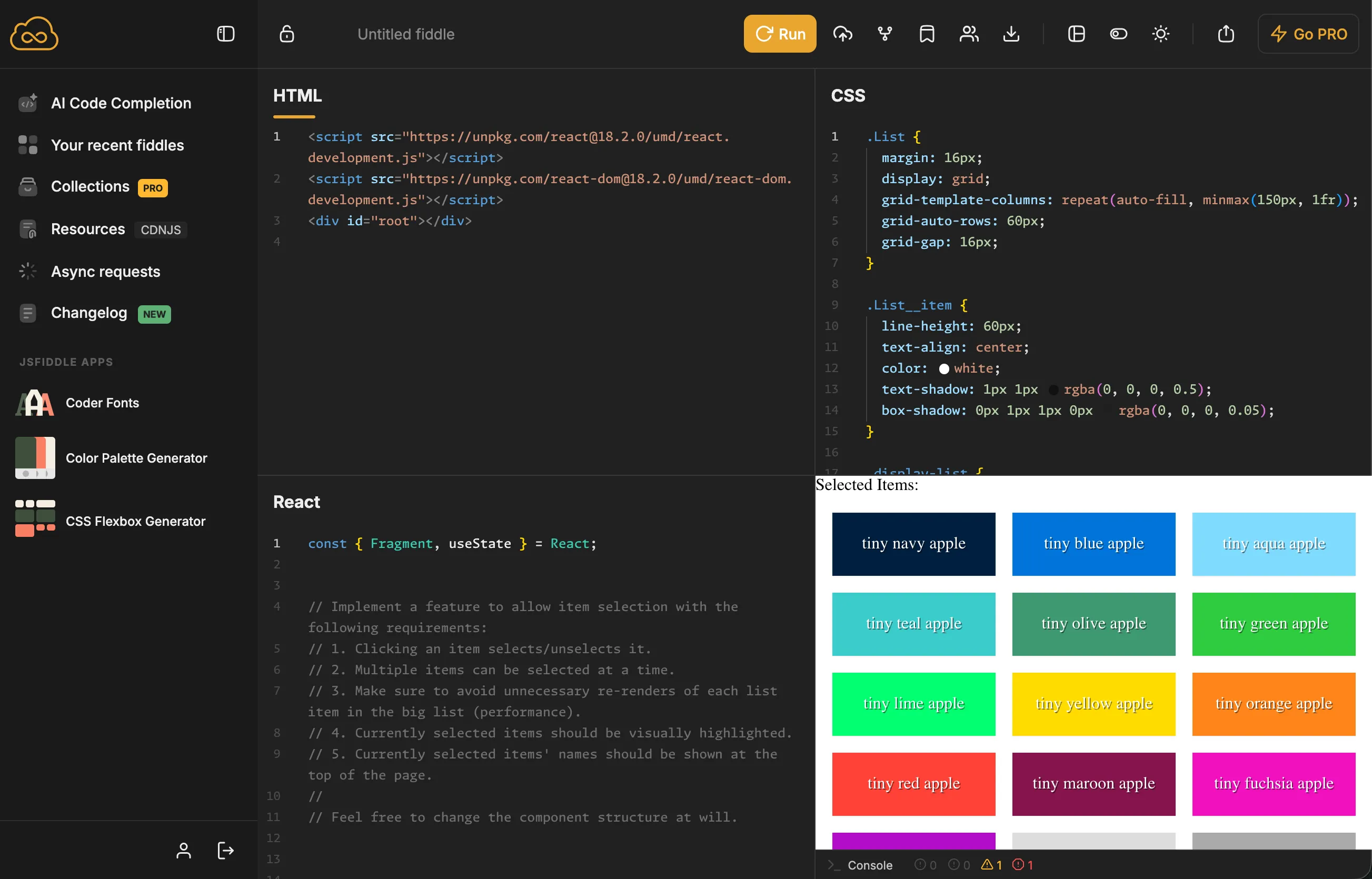Open the editor layout switcher icon
This screenshot has height=879, width=1372.
click(x=1076, y=34)
